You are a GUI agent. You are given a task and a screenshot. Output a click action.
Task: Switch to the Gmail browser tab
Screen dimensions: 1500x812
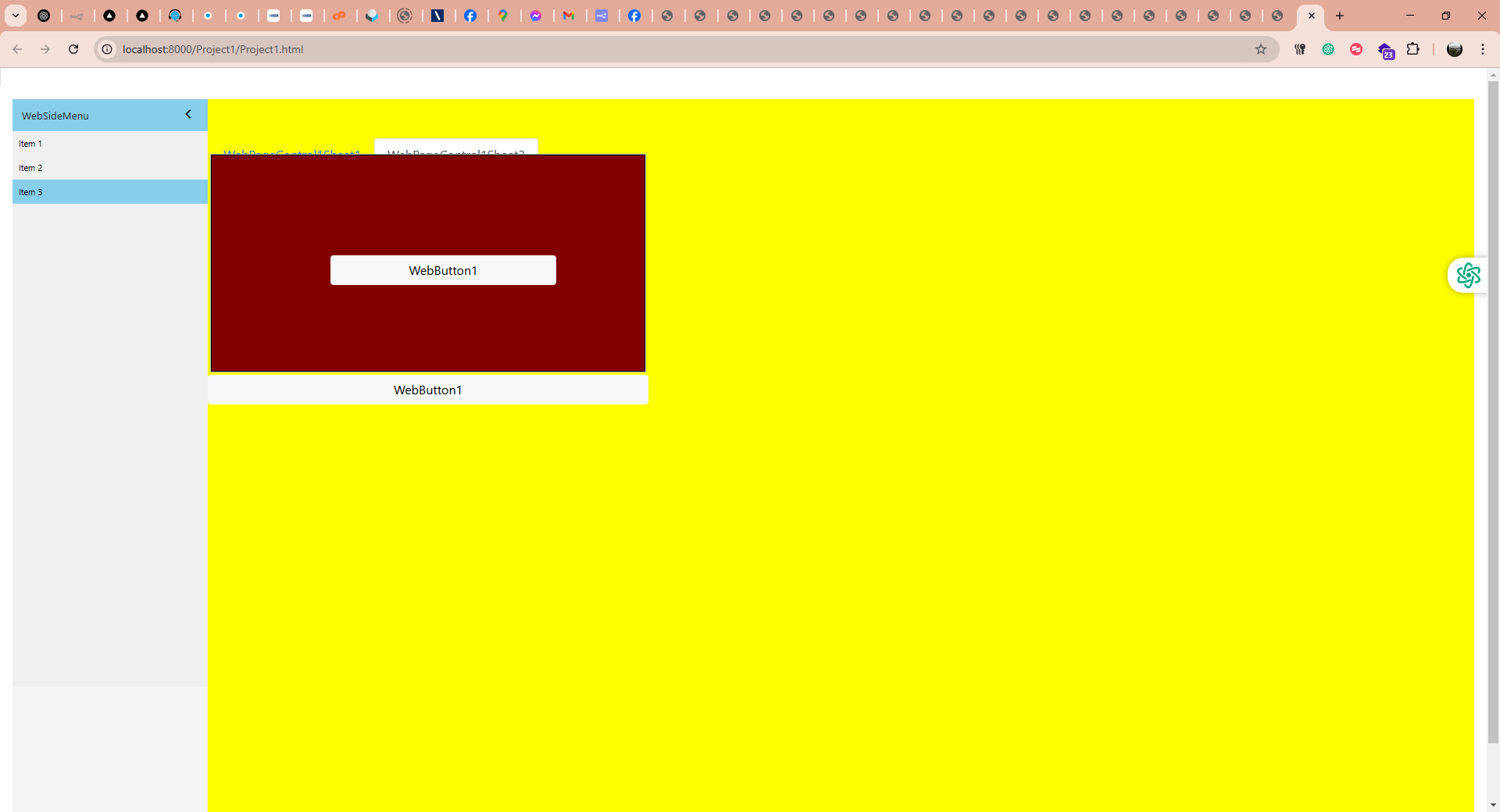(x=569, y=16)
